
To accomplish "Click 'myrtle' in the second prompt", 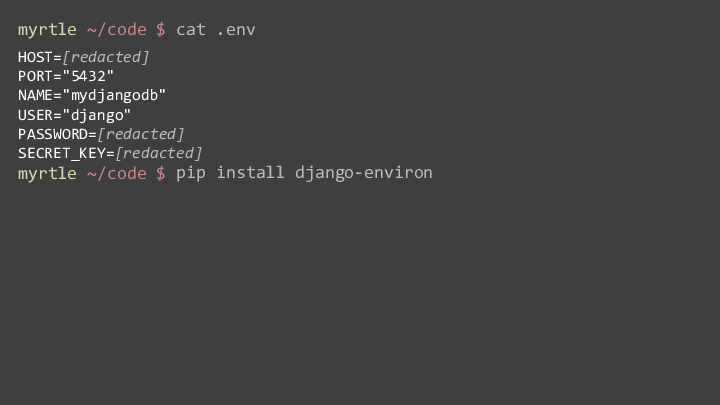I will pos(47,174).
